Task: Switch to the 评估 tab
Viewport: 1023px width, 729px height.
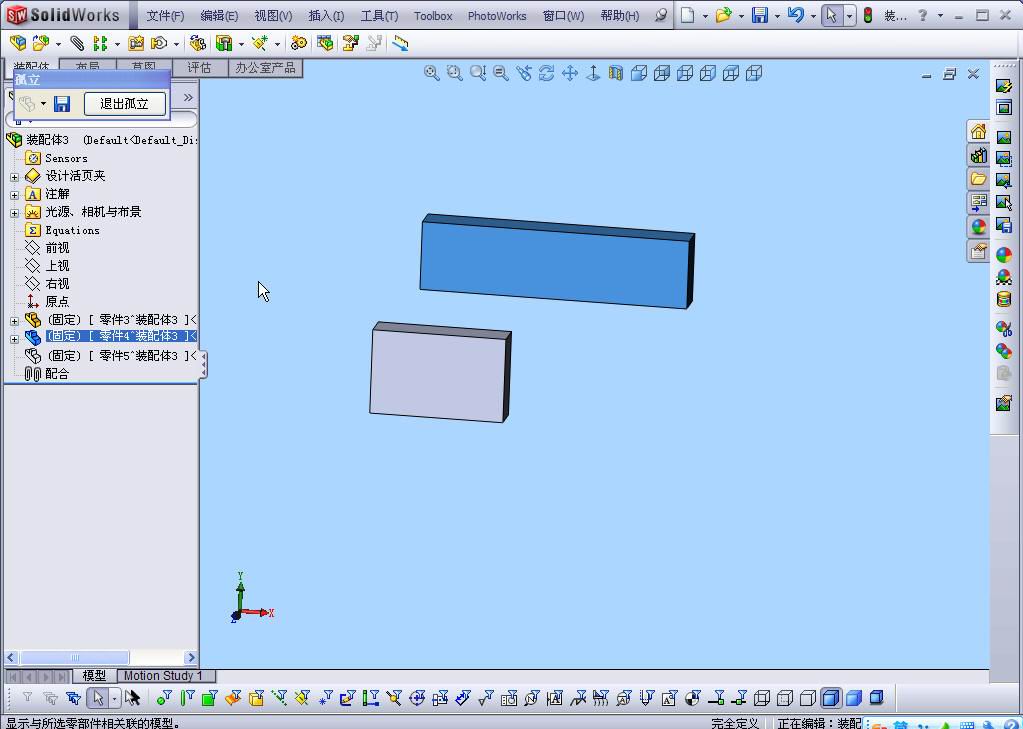Action: pos(200,68)
